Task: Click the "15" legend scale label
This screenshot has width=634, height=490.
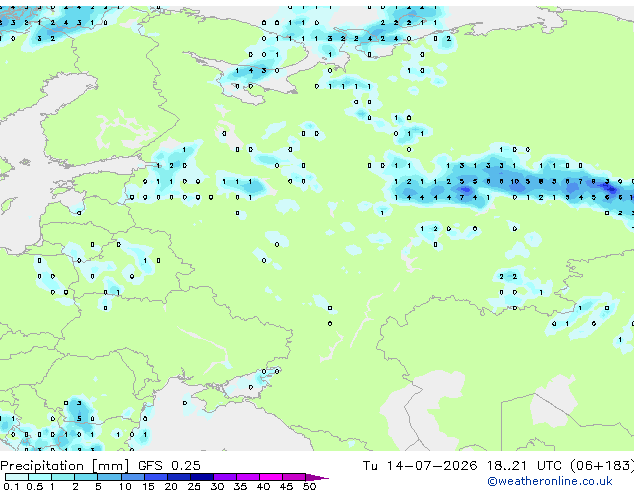Action: pyautogui.click(x=148, y=486)
